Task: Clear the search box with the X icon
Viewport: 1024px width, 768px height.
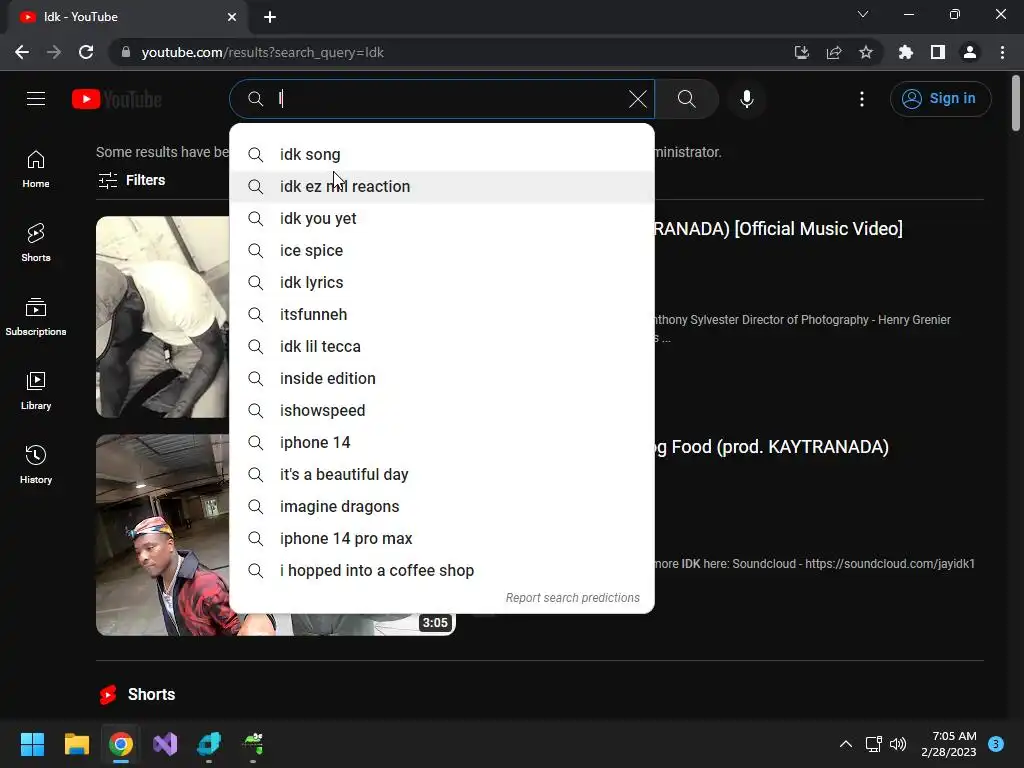Action: pos(637,99)
